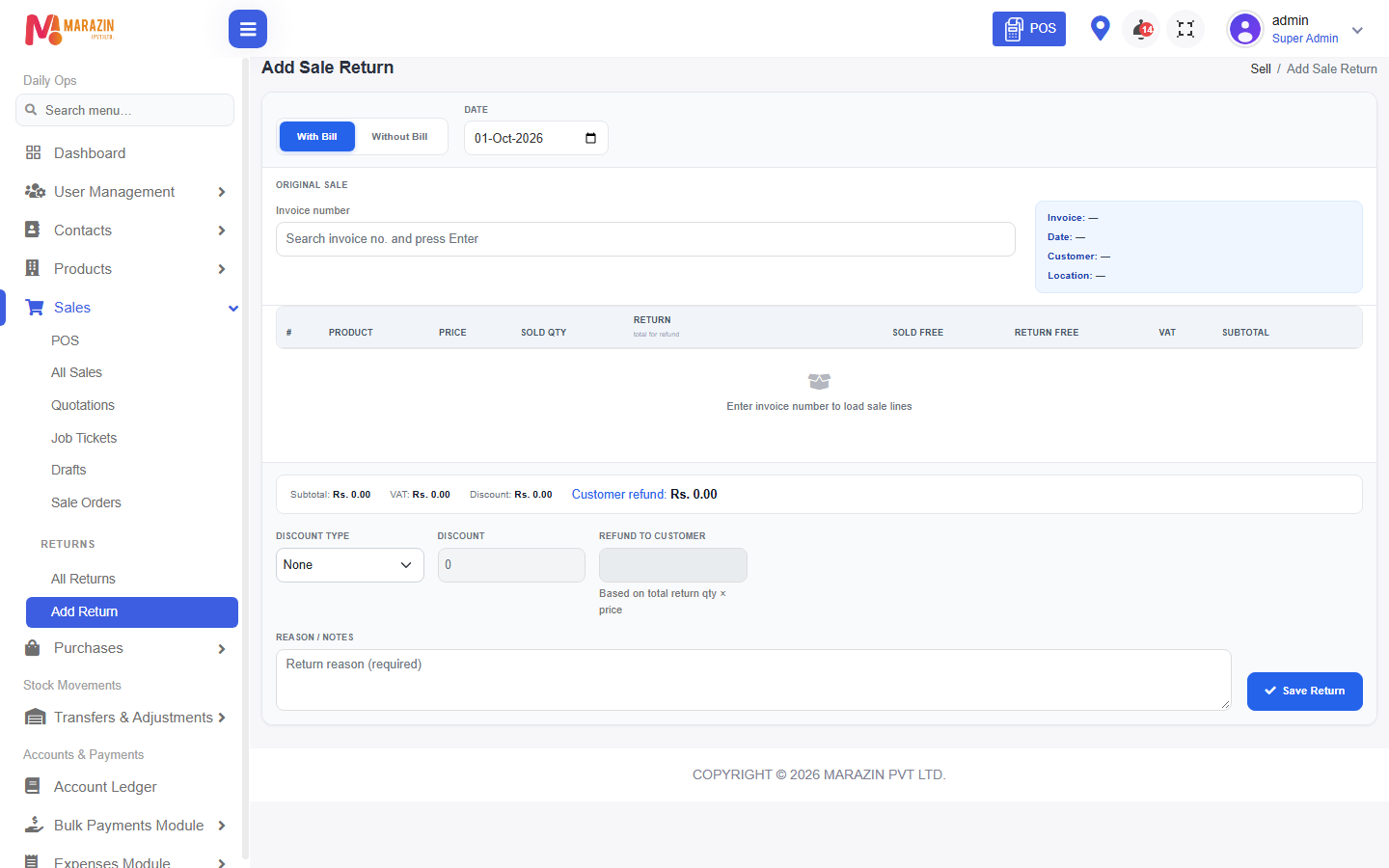Open All Sales menu item
The image size is (1389, 868).
(x=76, y=372)
